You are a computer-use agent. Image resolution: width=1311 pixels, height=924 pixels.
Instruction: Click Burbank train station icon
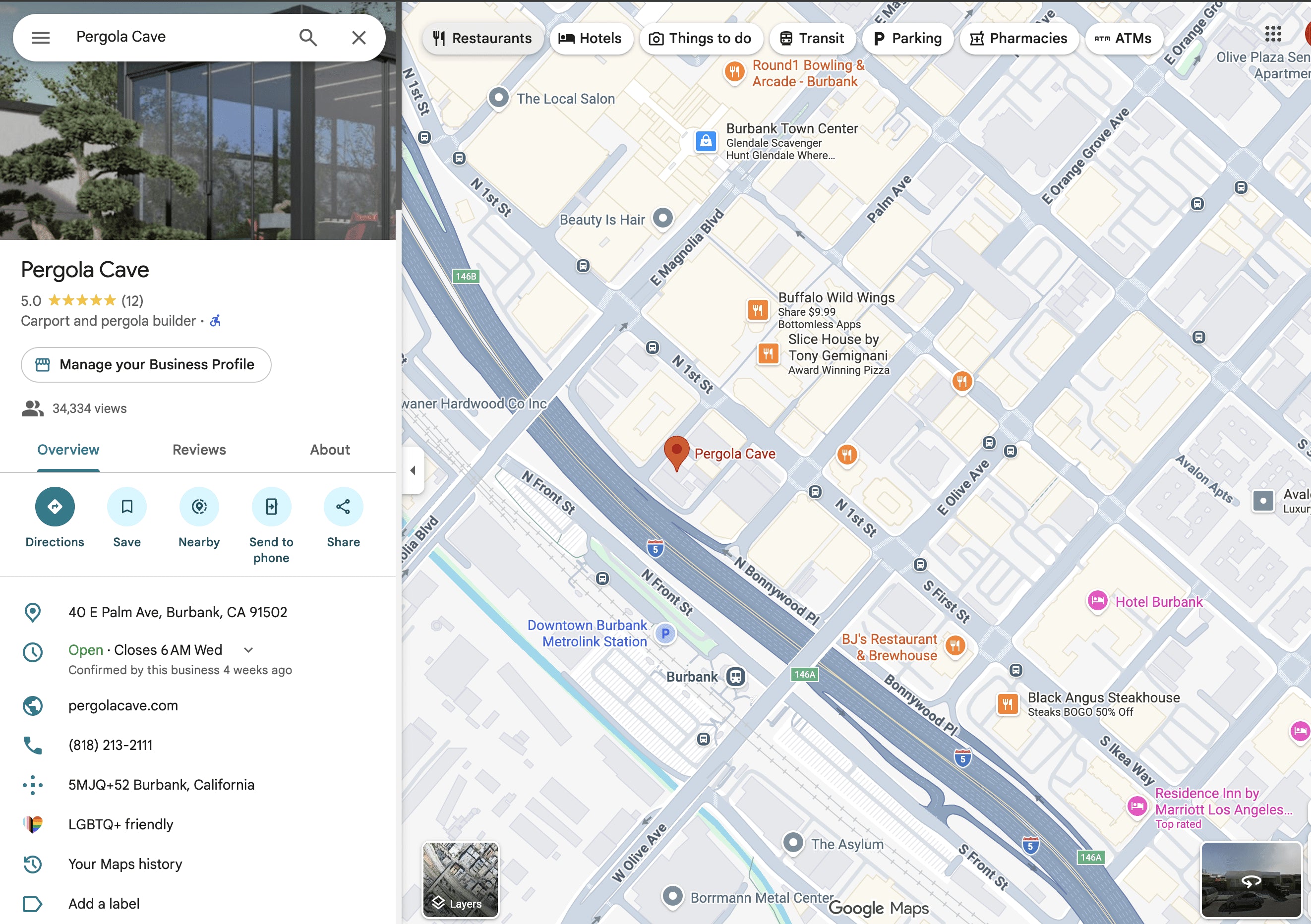736,677
